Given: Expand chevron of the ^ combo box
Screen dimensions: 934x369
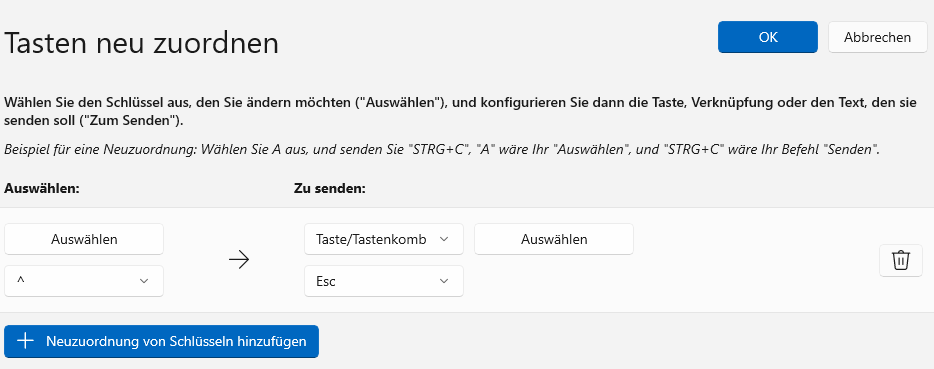Looking at the screenshot, I should point(144,281).
